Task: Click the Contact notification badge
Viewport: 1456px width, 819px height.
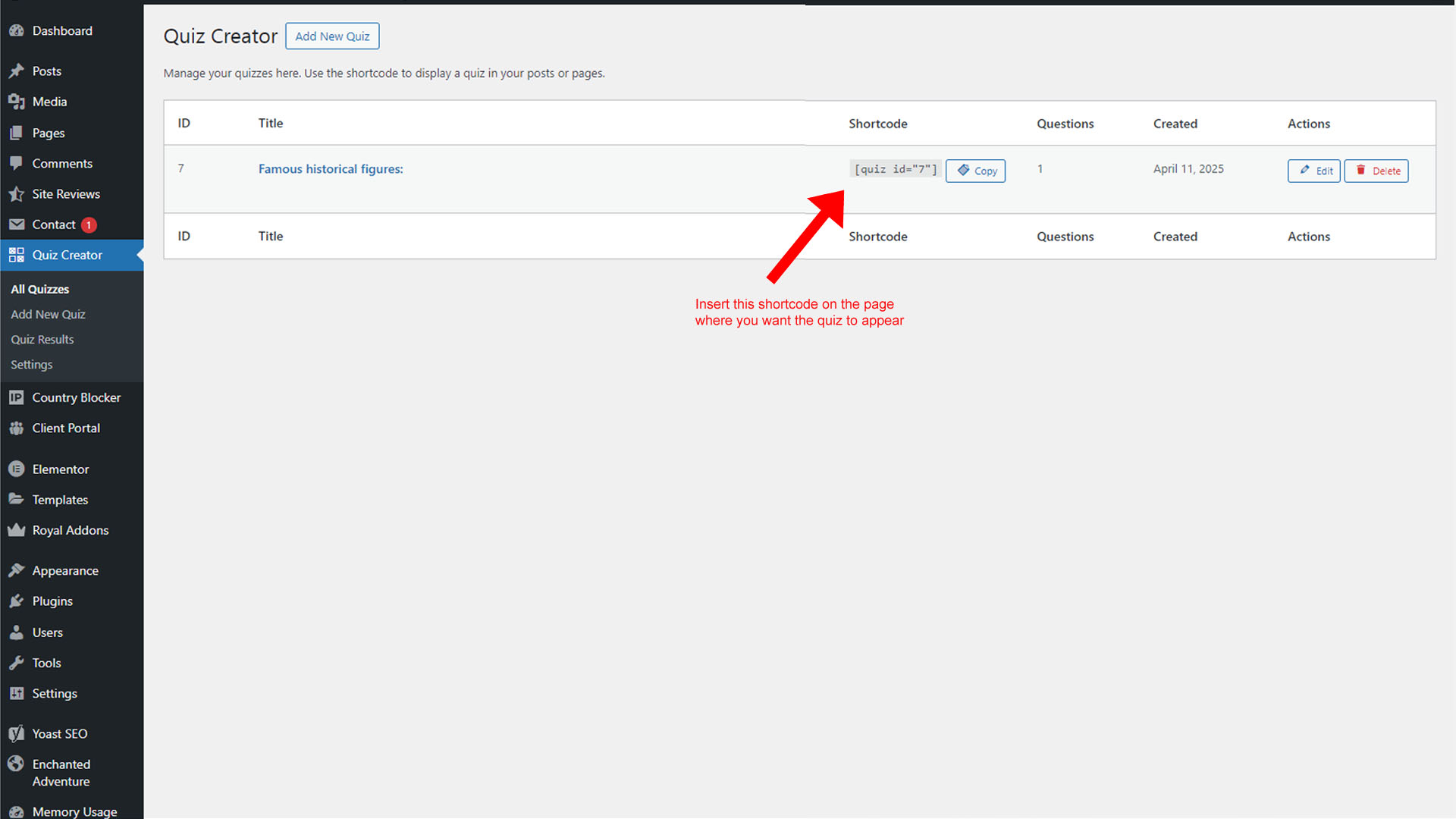Action: click(x=89, y=224)
